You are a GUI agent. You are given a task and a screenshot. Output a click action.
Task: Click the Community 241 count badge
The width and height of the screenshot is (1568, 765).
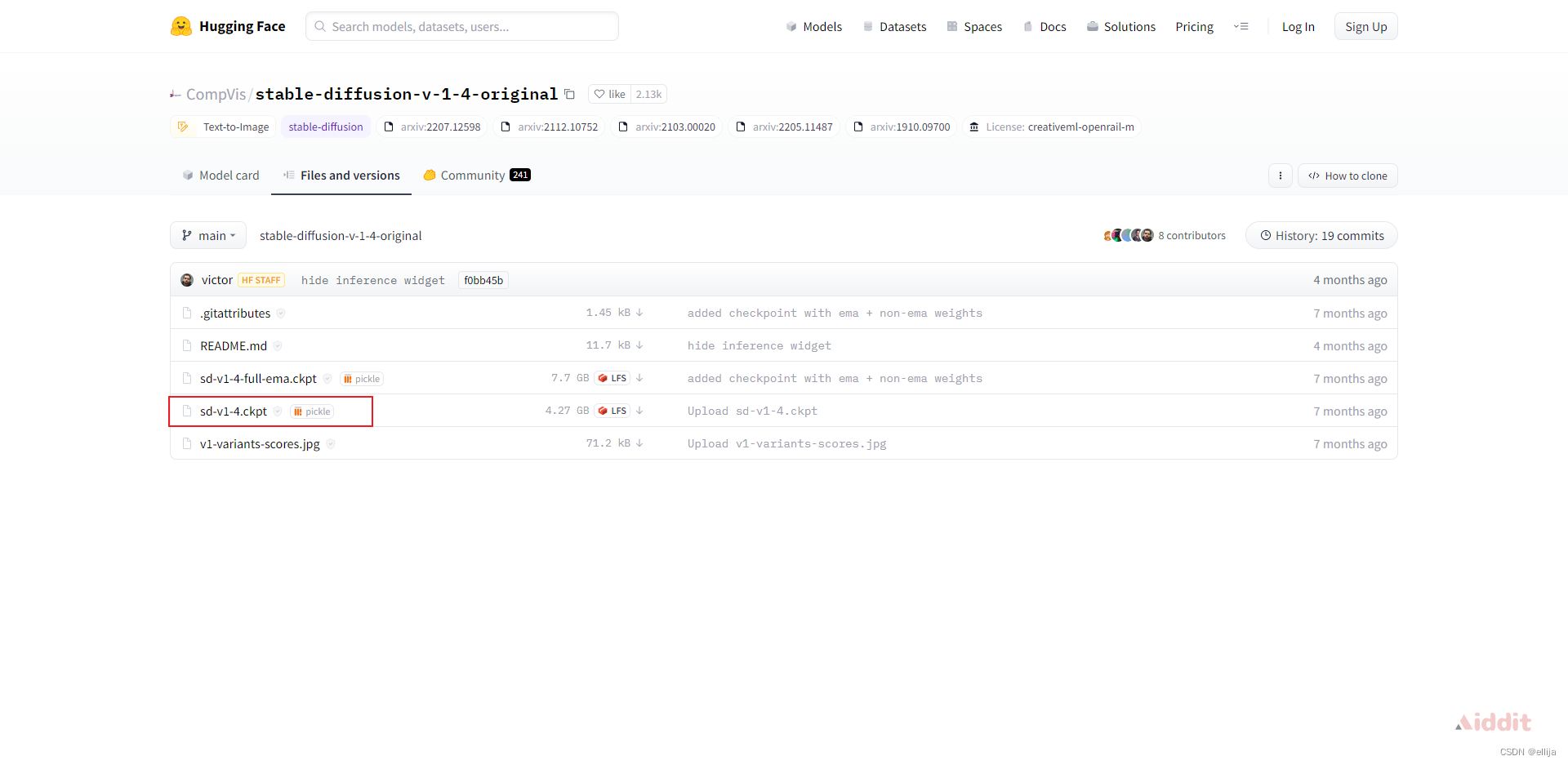pyautogui.click(x=520, y=175)
